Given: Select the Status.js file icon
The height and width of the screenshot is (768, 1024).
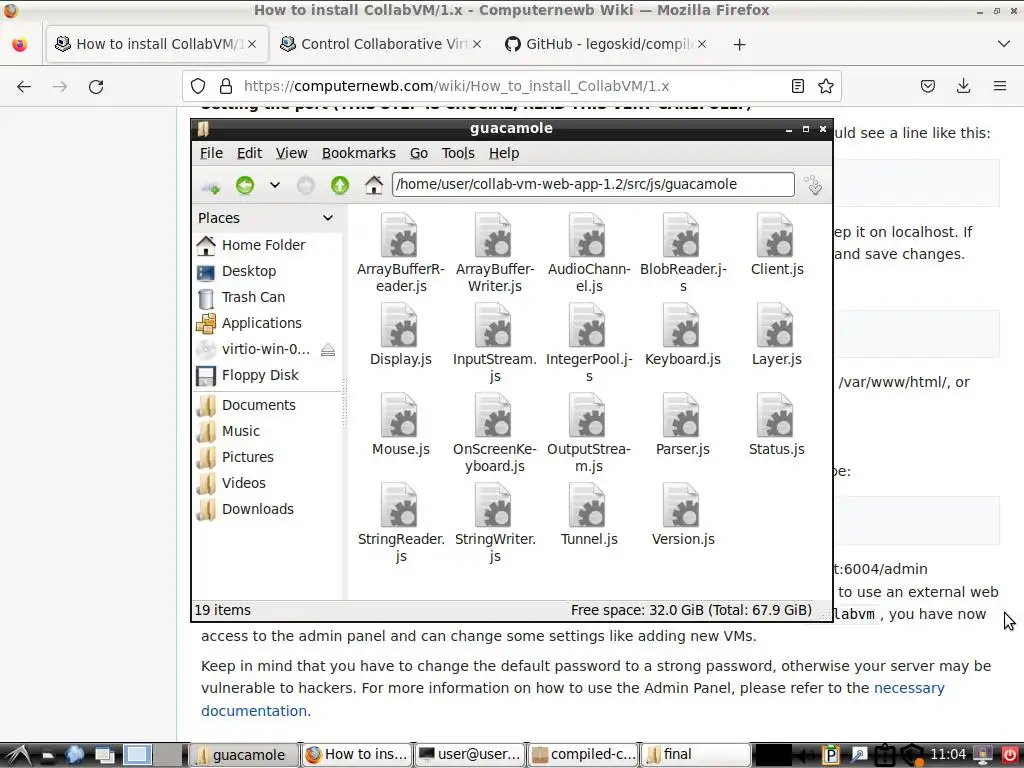Looking at the screenshot, I should 776,416.
